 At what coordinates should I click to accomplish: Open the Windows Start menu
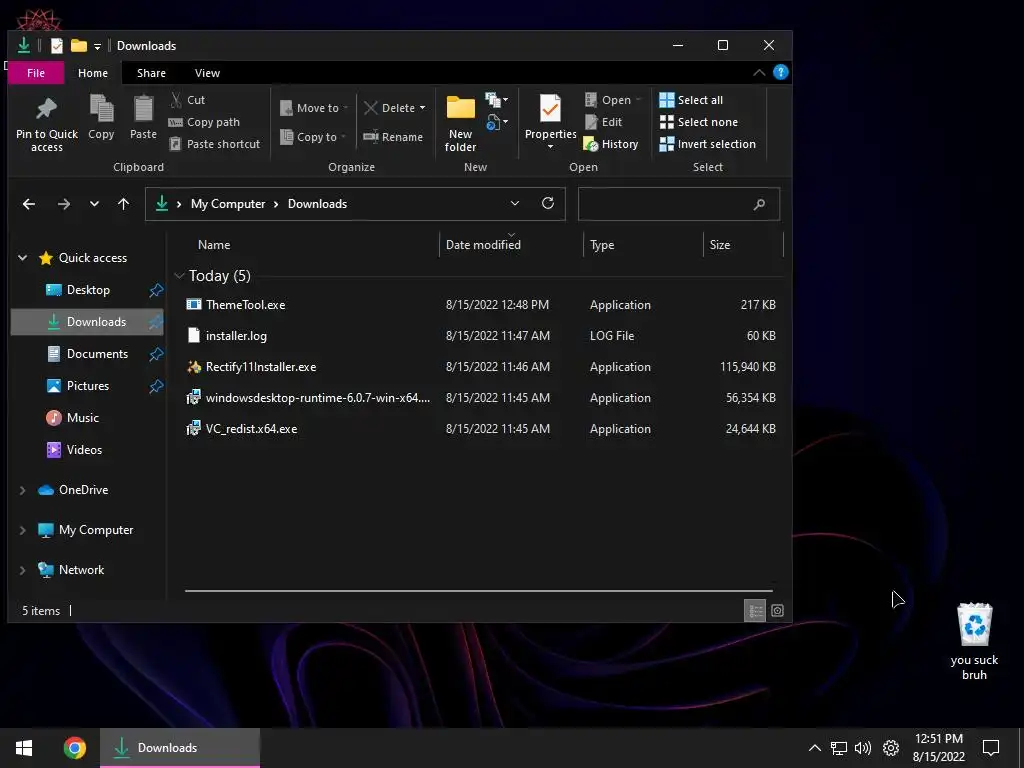pos(24,748)
